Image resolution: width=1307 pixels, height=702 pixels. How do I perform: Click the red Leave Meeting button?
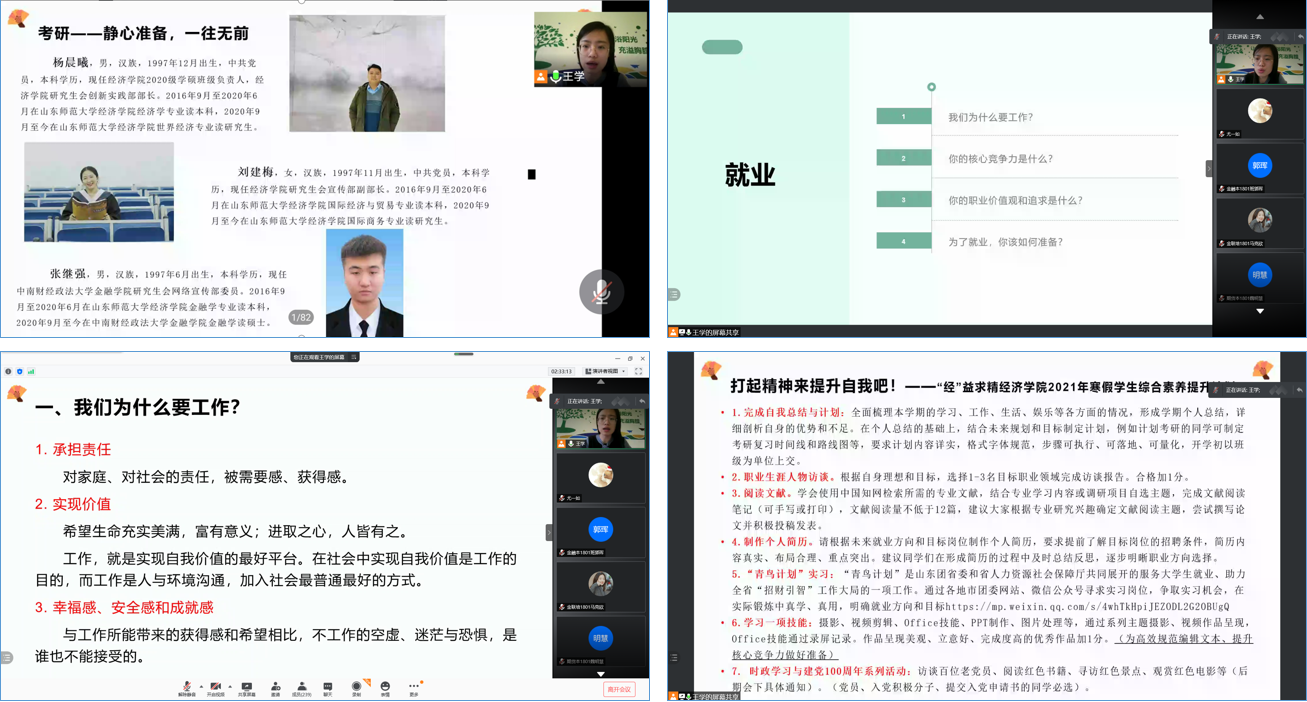pos(619,689)
